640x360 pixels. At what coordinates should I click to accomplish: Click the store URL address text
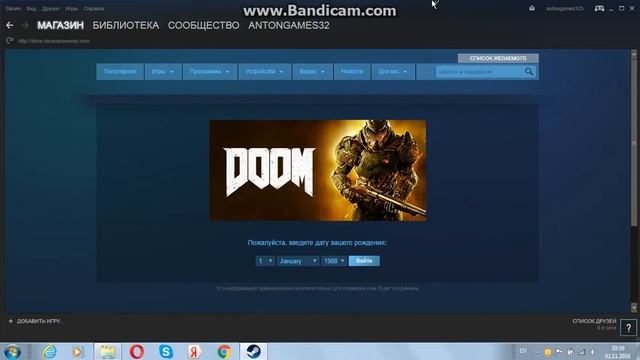click(x=54, y=41)
